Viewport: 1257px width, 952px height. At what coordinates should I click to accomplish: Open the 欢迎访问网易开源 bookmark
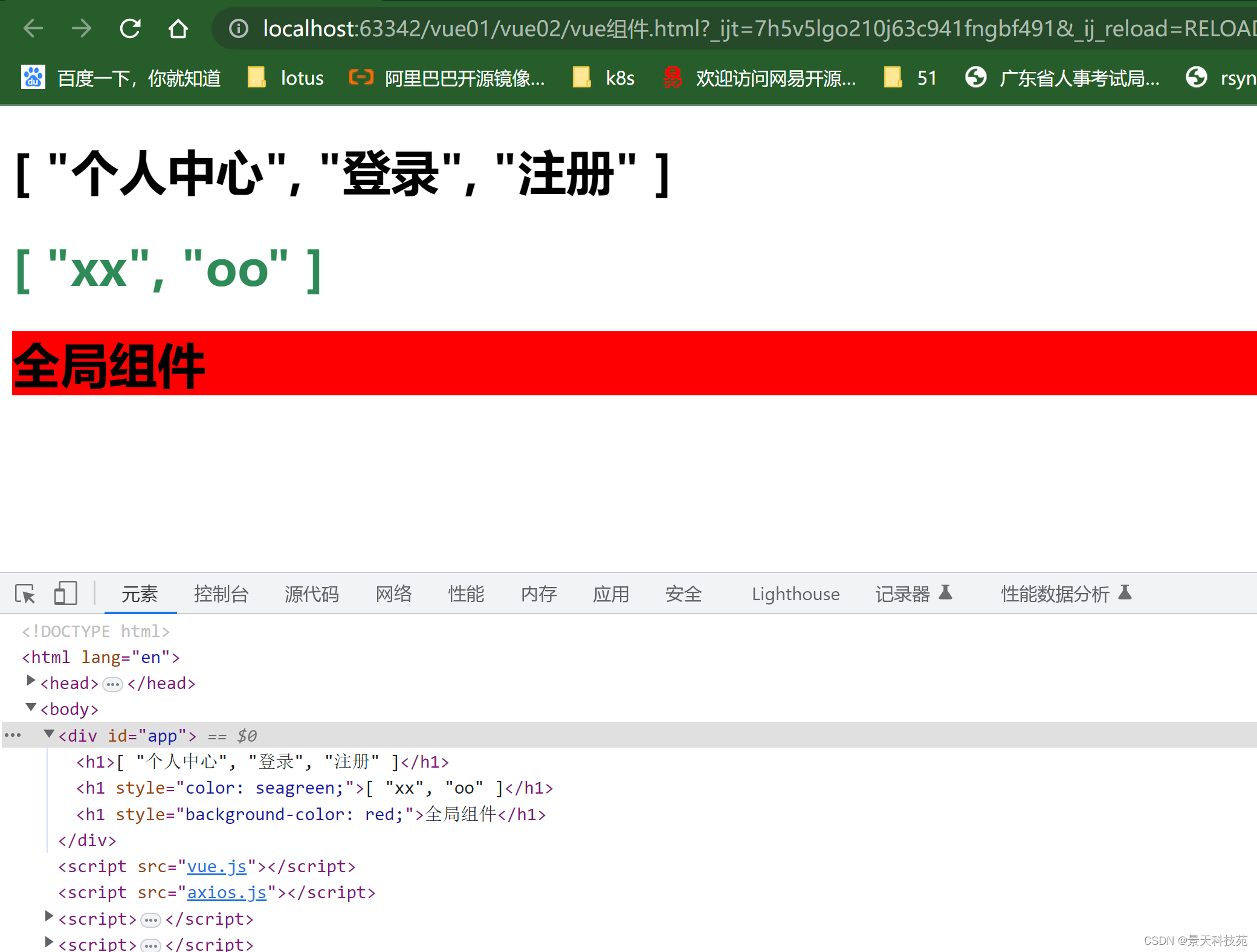[x=759, y=78]
